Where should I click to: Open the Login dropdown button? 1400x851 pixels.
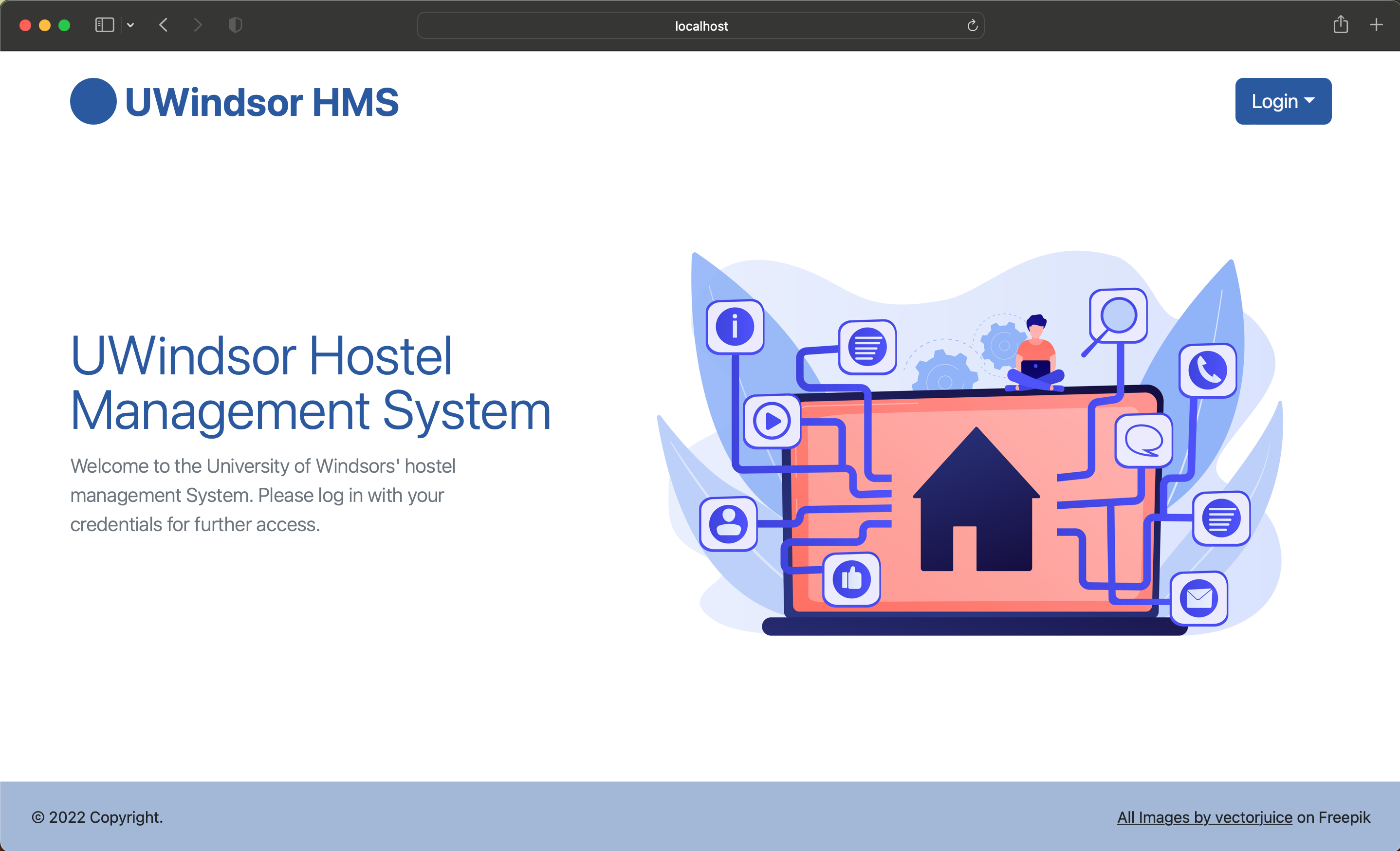point(1282,101)
